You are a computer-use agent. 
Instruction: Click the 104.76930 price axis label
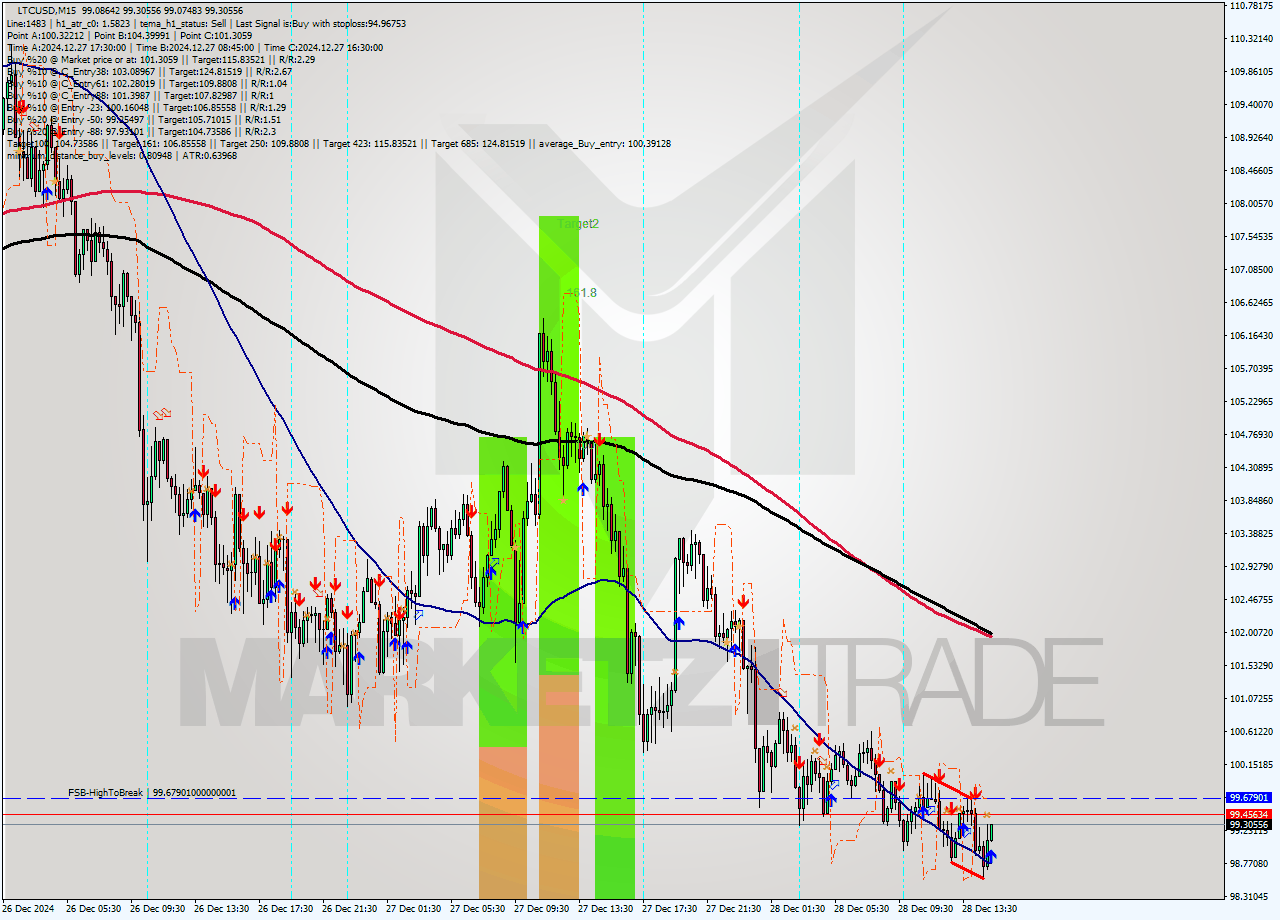tap(1251, 434)
